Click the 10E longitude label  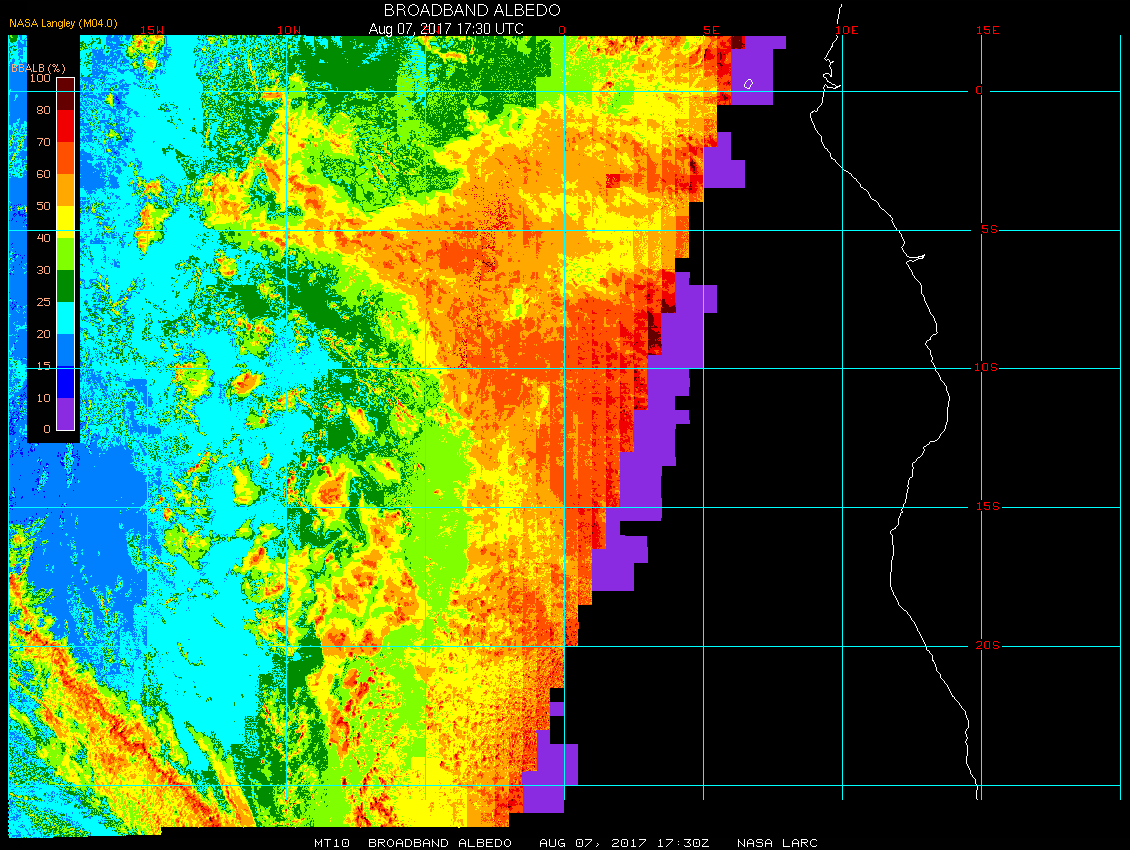(847, 30)
